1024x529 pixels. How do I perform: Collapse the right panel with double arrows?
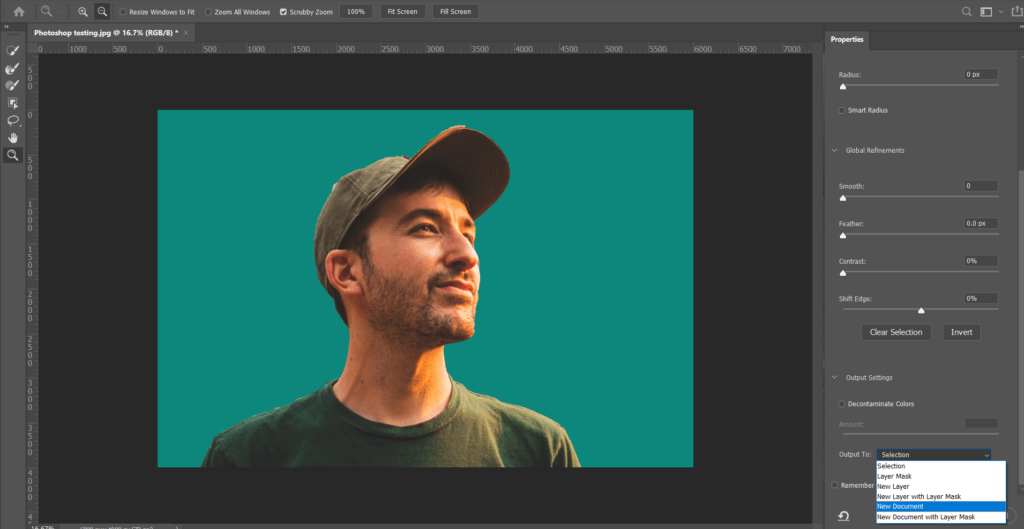coord(1019,26)
